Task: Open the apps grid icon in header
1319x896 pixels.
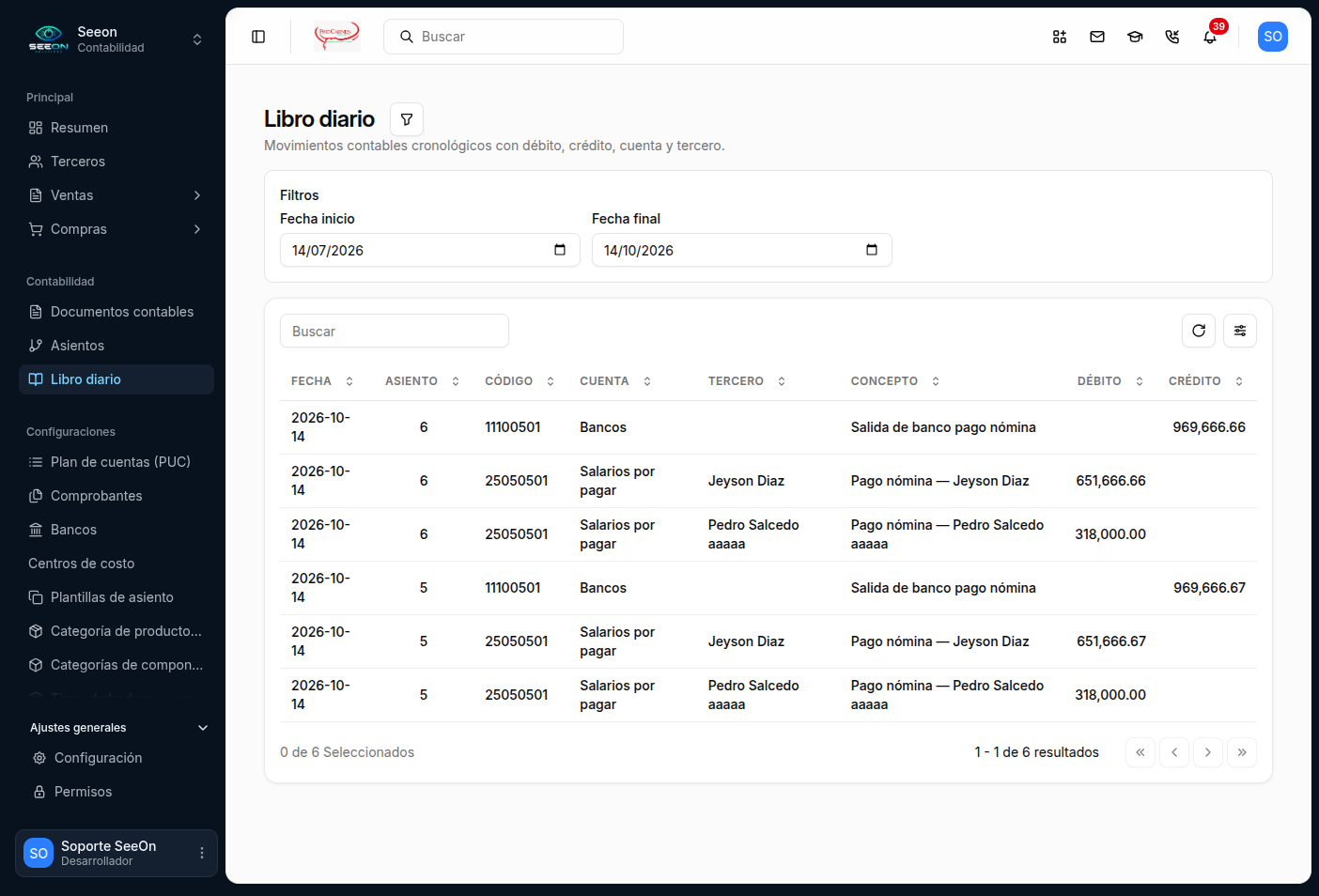Action: pos(1060,37)
